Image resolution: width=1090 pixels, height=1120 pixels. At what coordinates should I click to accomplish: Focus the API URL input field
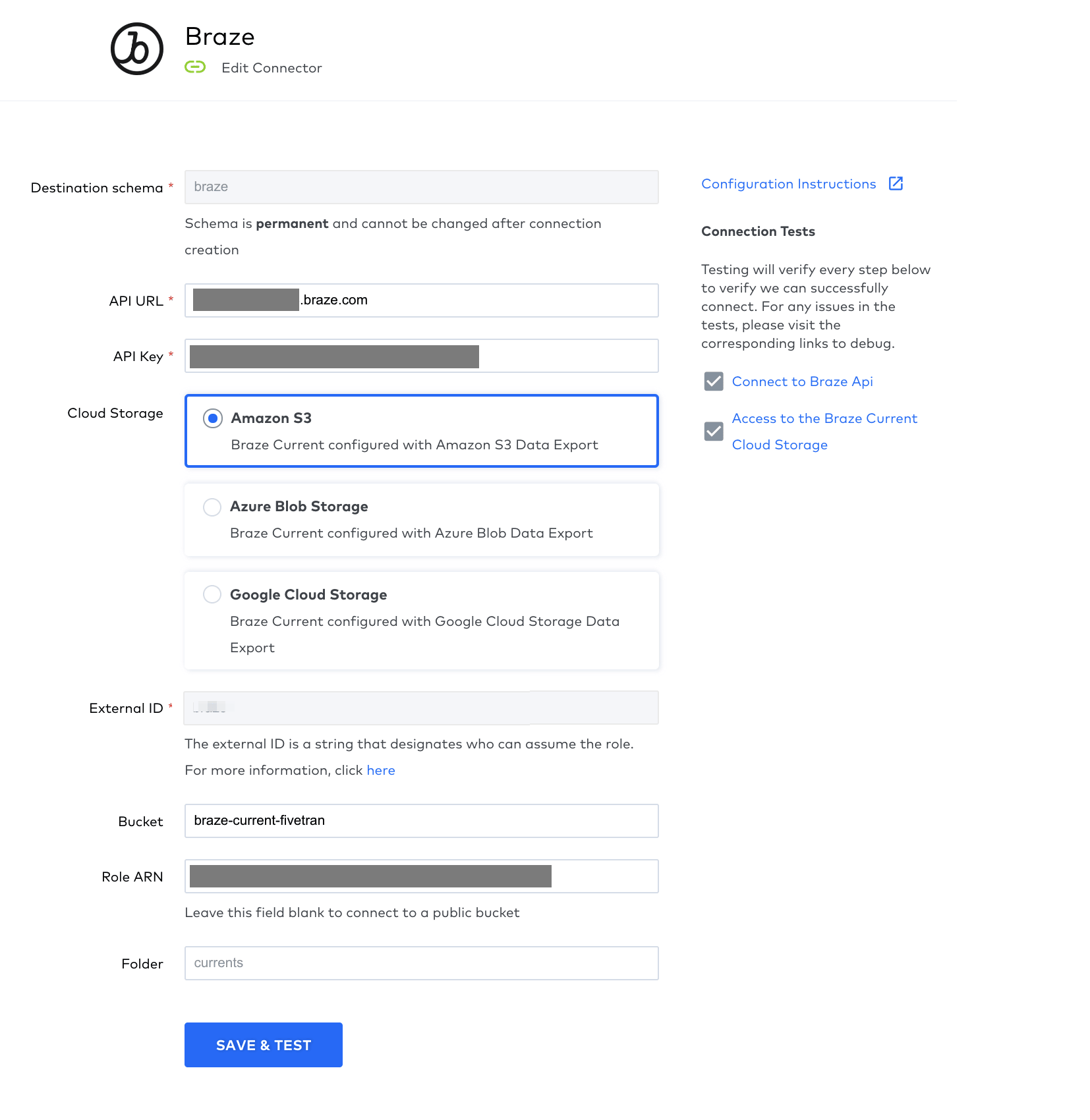pyautogui.click(x=422, y=300)
